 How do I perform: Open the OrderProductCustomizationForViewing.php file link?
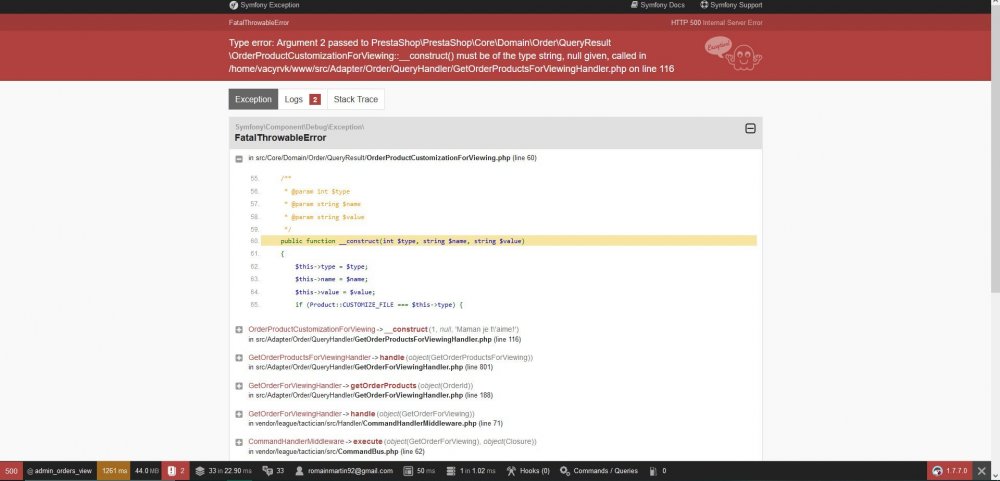click(x=439, y=158)
